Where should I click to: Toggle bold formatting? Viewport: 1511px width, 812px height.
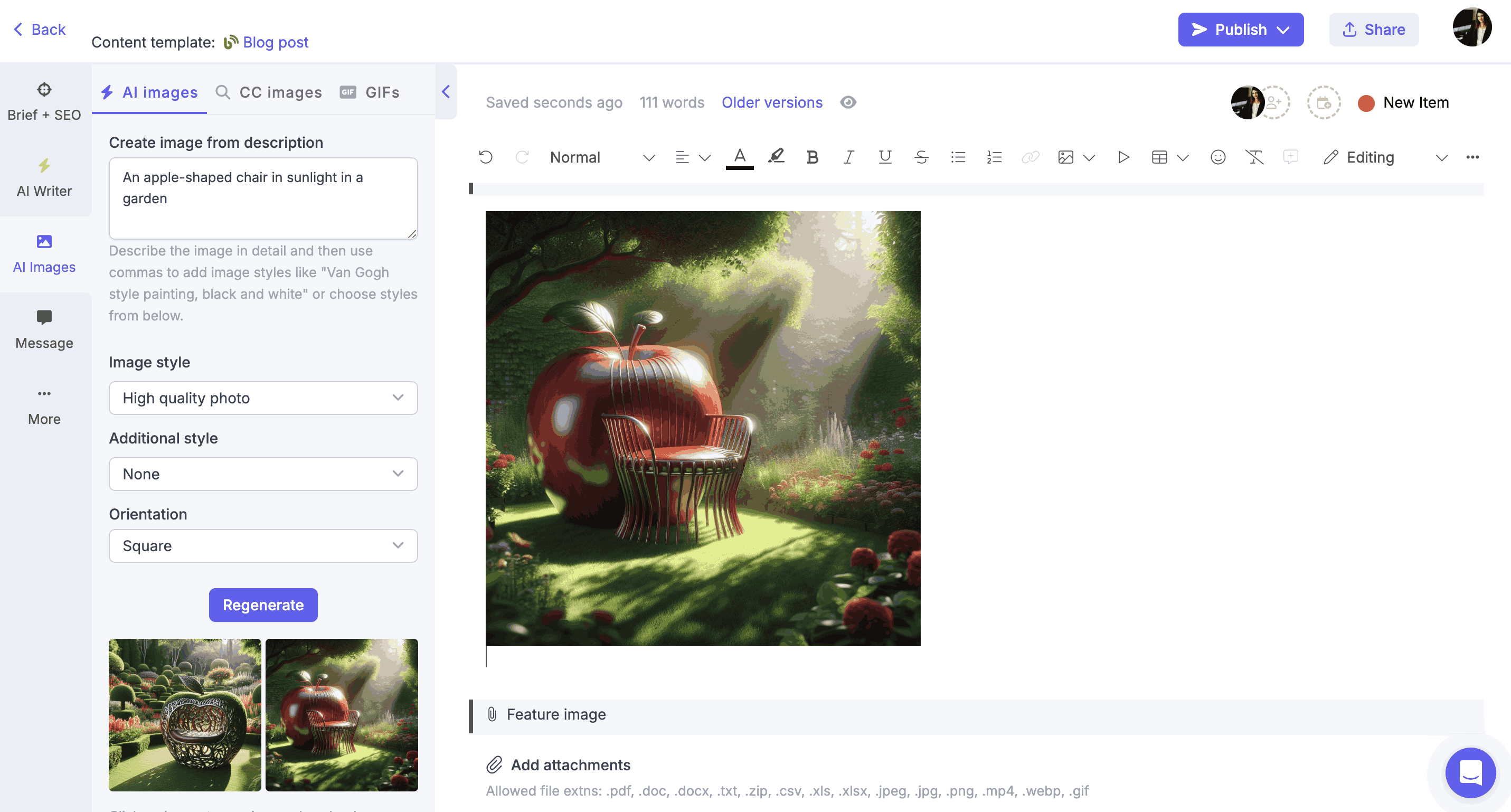click(x=813, y=157)
